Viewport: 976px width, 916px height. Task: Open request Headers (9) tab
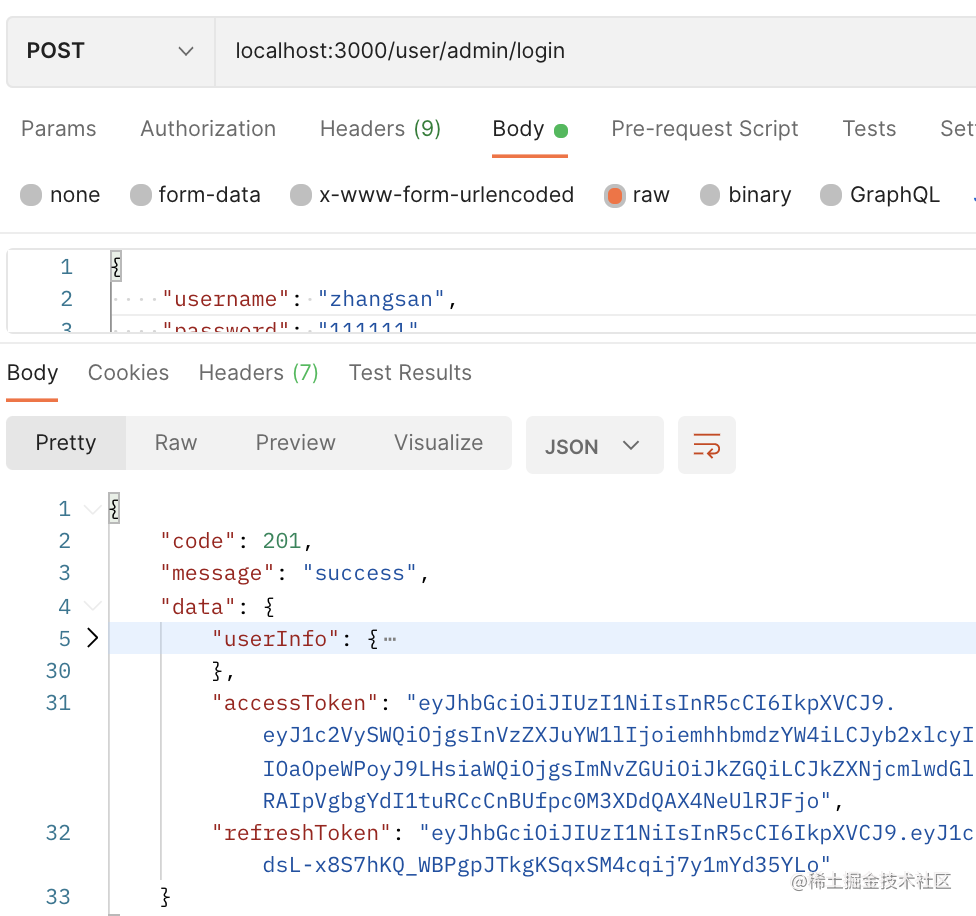[380, 129]
